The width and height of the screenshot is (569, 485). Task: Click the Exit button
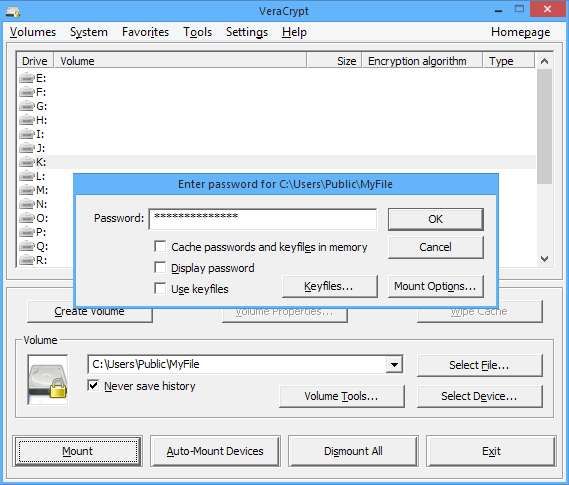[x=491, y=451]
